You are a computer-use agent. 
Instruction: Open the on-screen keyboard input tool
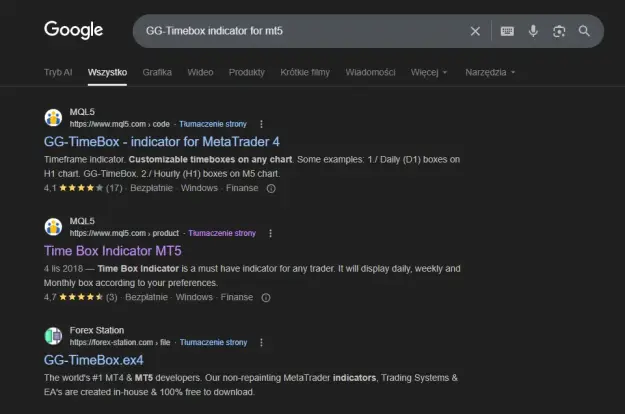(507, 31)
